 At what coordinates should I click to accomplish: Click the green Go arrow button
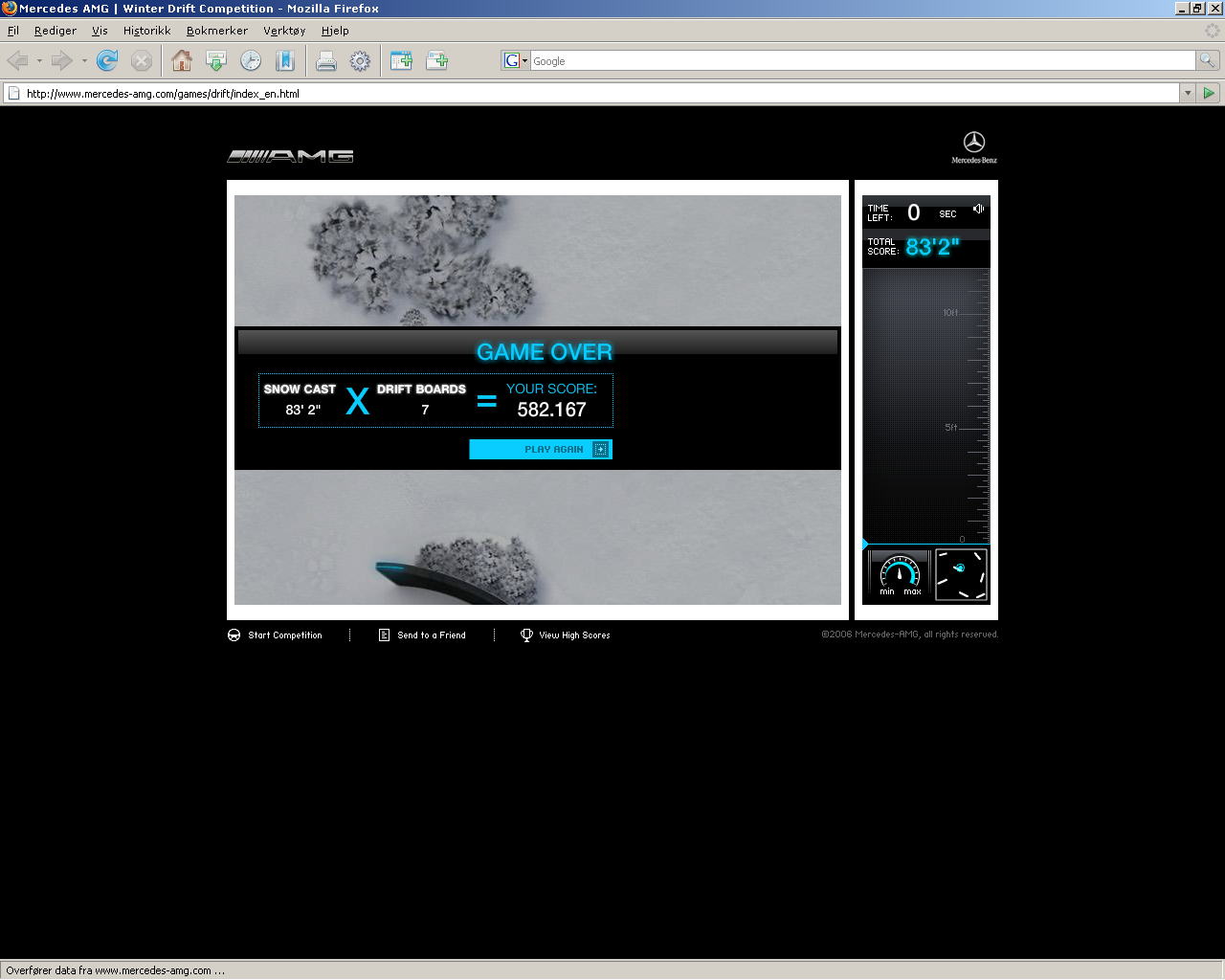(1209, 94)
